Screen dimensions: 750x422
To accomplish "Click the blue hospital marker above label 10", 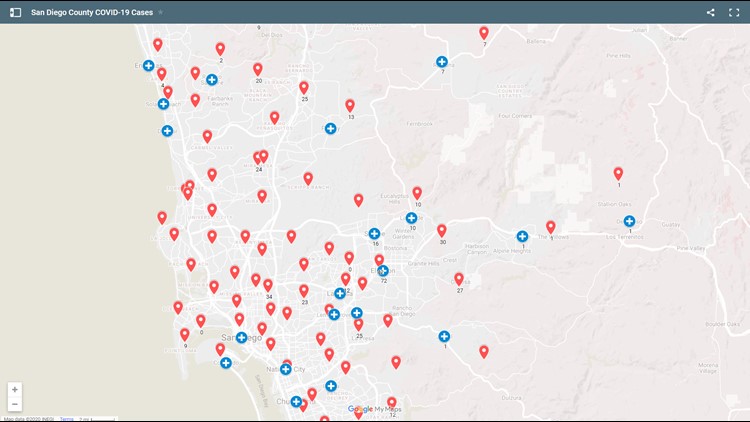I will click(x=411, y=218).
